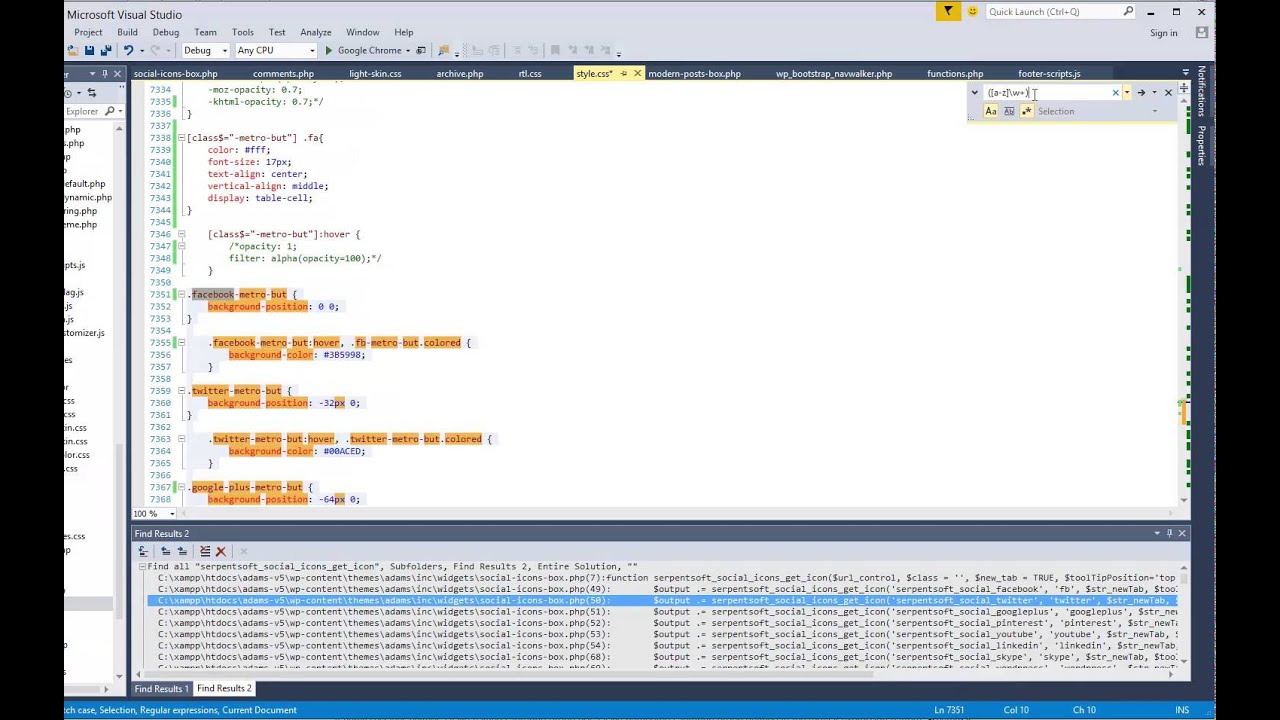This screenshot has width=1280, height=720.
Task: Expand the find box to replace mode
Action: pos(975,92)
